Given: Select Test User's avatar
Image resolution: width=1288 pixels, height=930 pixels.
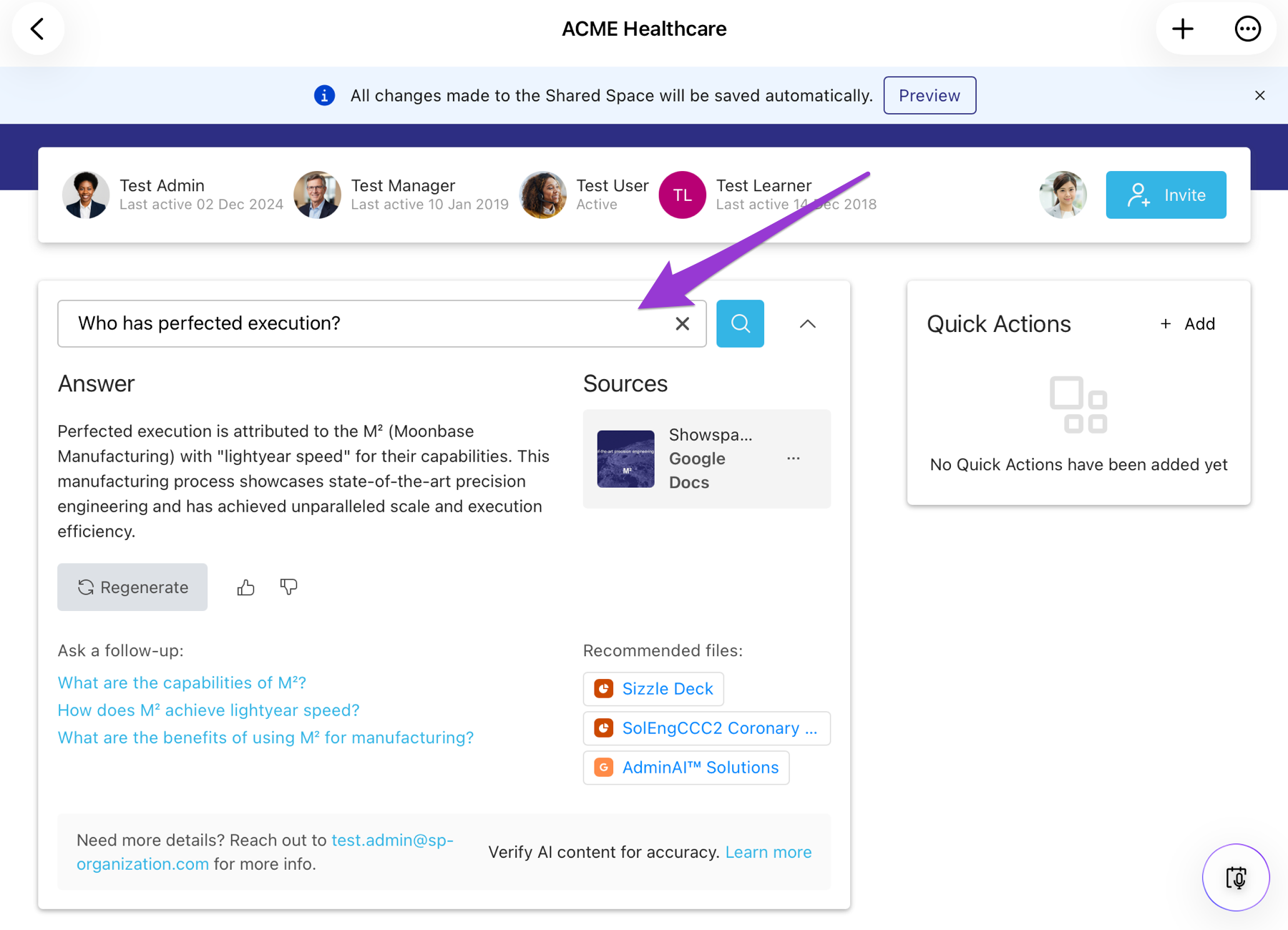Looking at the screenshot, I should [x=542, y=195].
